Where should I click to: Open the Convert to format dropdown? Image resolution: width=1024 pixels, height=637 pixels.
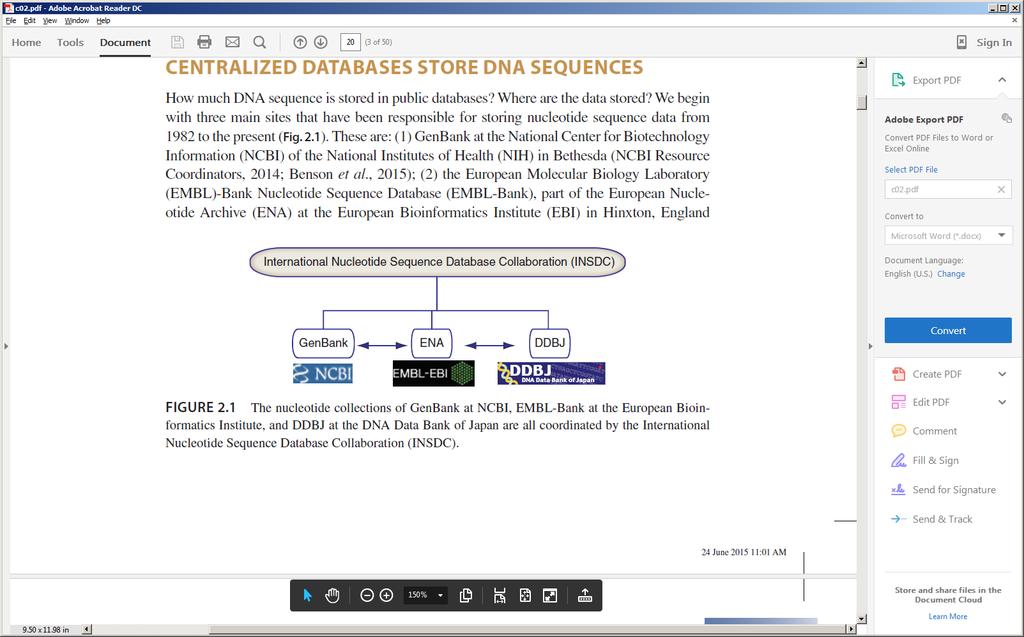948,235
